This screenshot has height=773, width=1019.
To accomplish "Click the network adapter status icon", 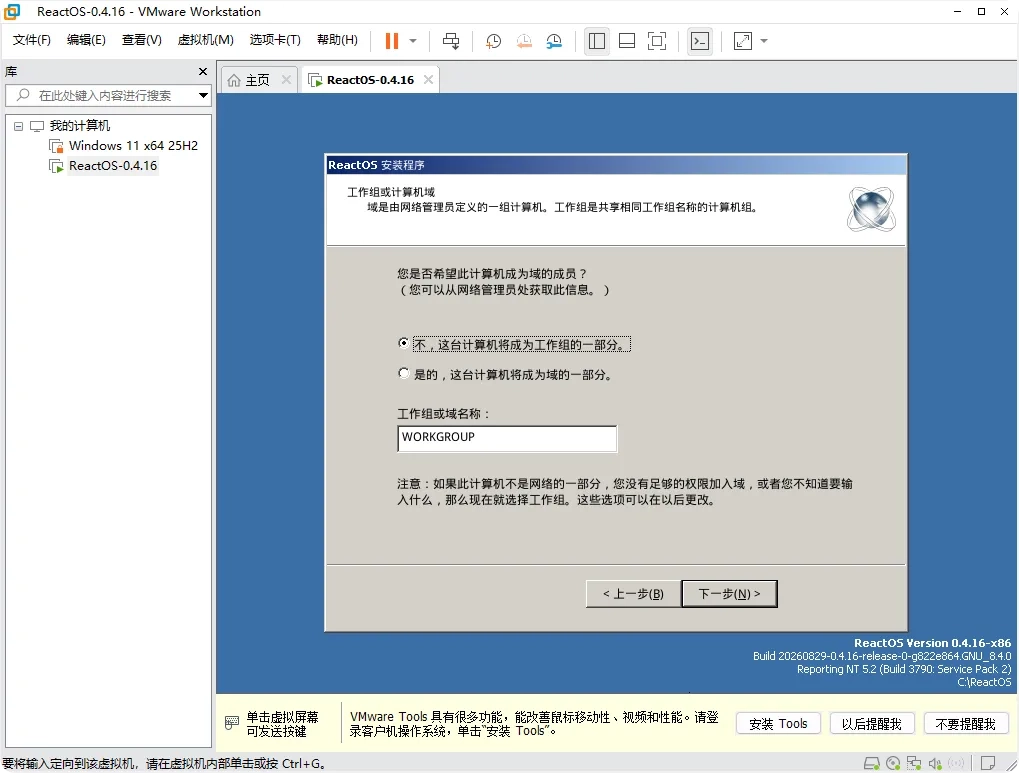I will click(x=914, y=763).
